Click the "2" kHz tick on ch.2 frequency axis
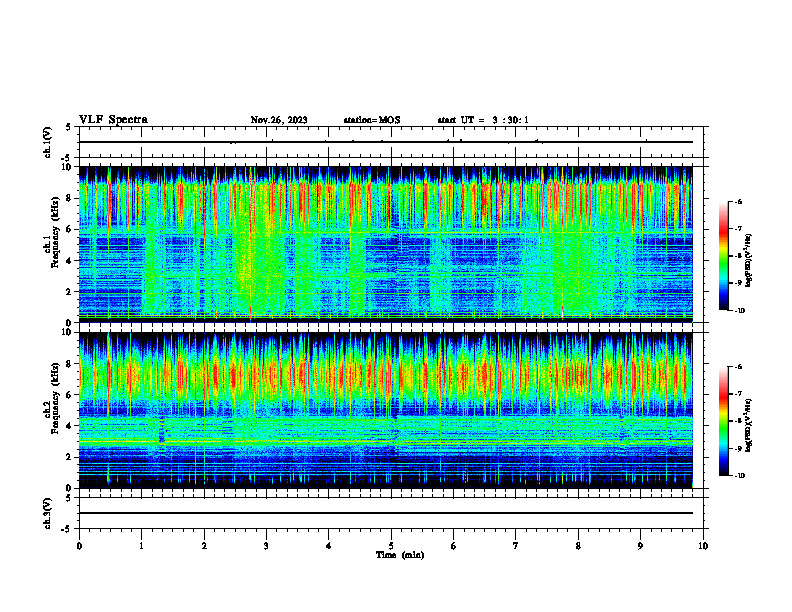The width and height of the screenshot is (792, 612). [70, 457]
